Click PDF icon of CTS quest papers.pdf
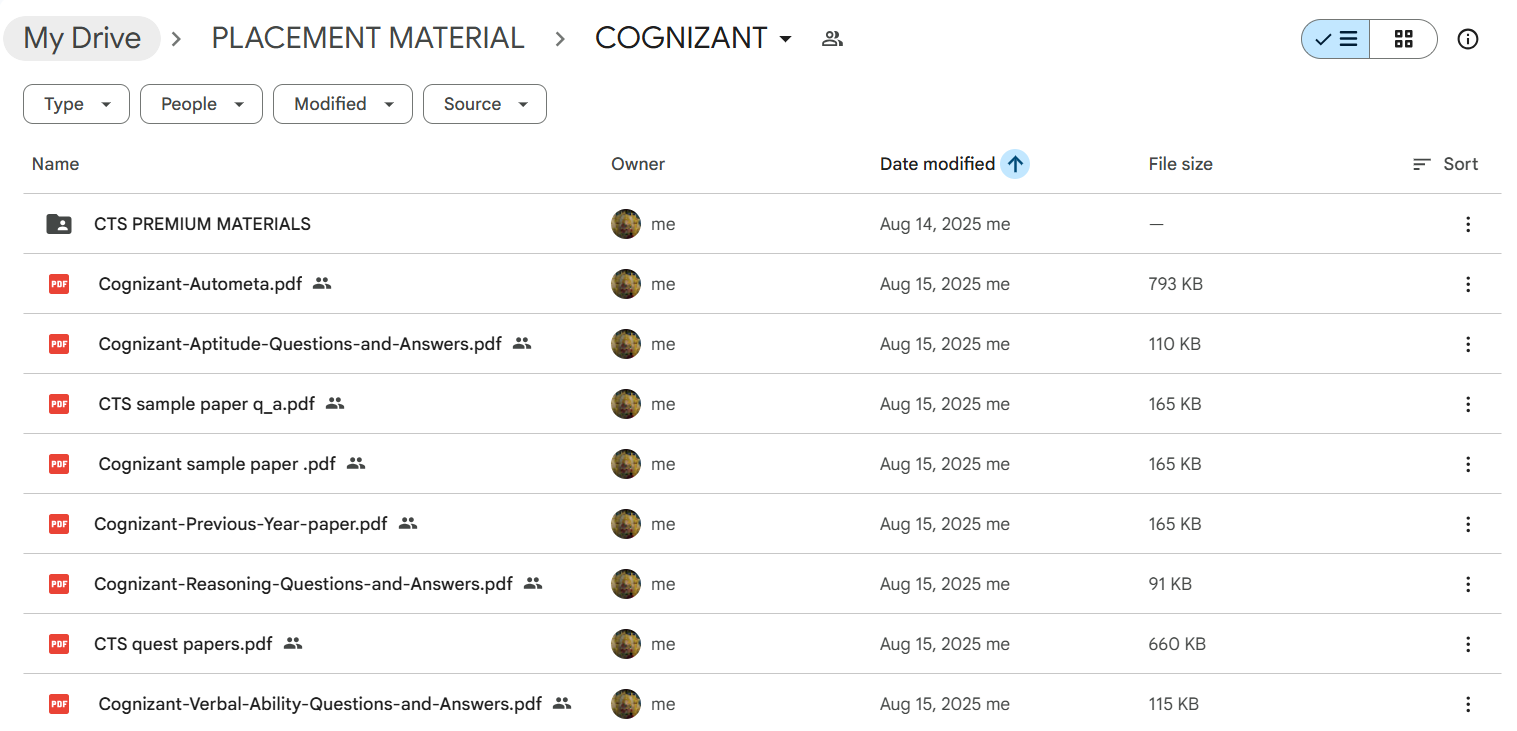This screenshot has width=1517, height=731. click(59, 644)
